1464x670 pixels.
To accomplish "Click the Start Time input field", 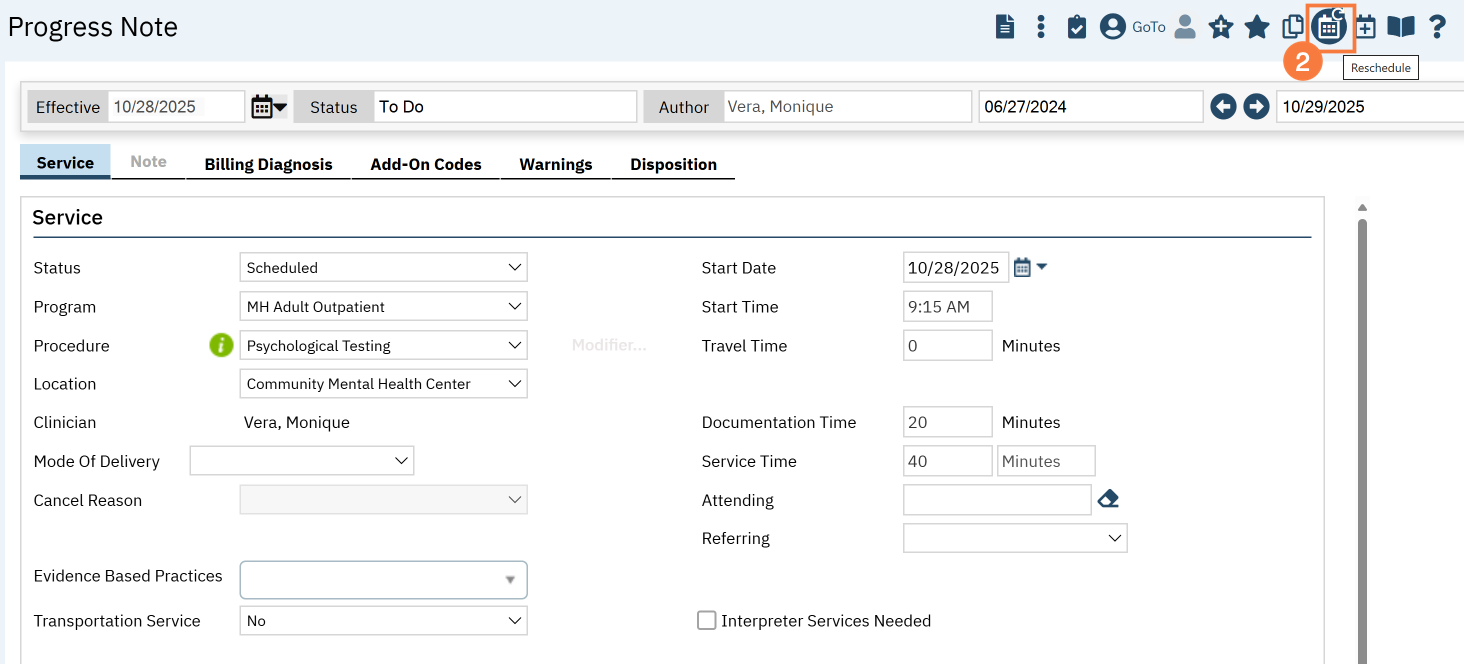I will 947,307.
